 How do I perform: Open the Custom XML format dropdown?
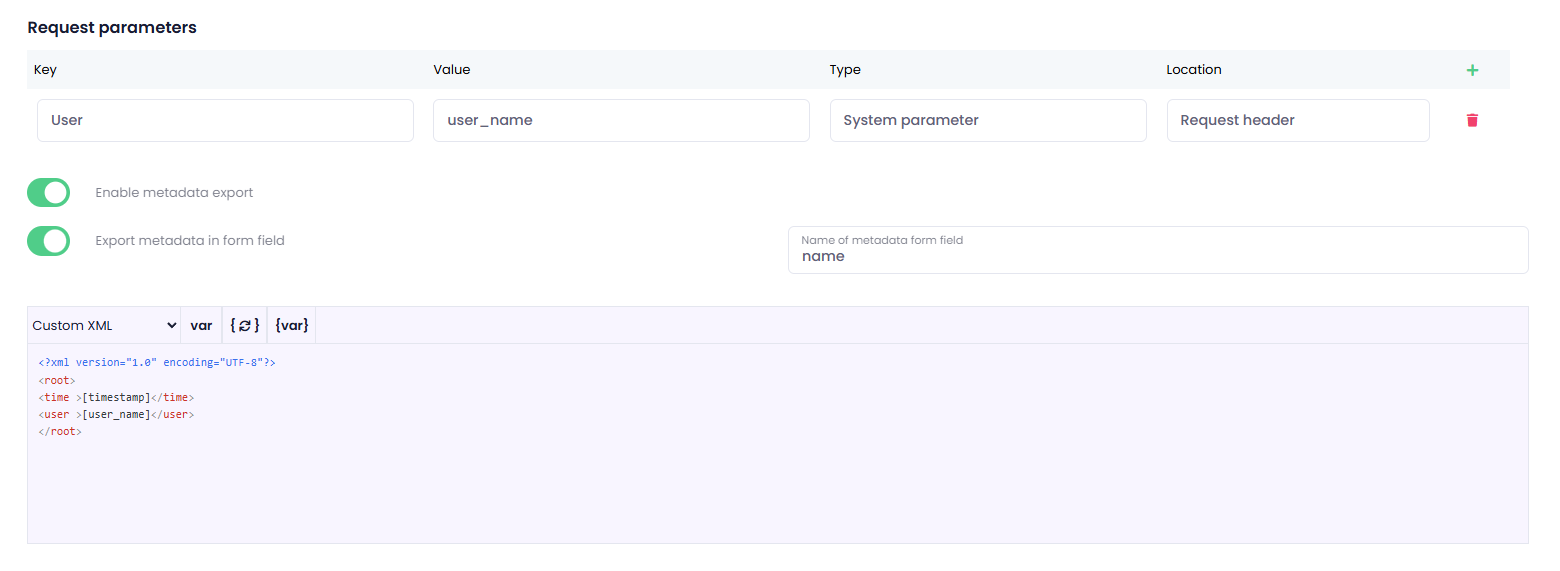pos(103,325)
